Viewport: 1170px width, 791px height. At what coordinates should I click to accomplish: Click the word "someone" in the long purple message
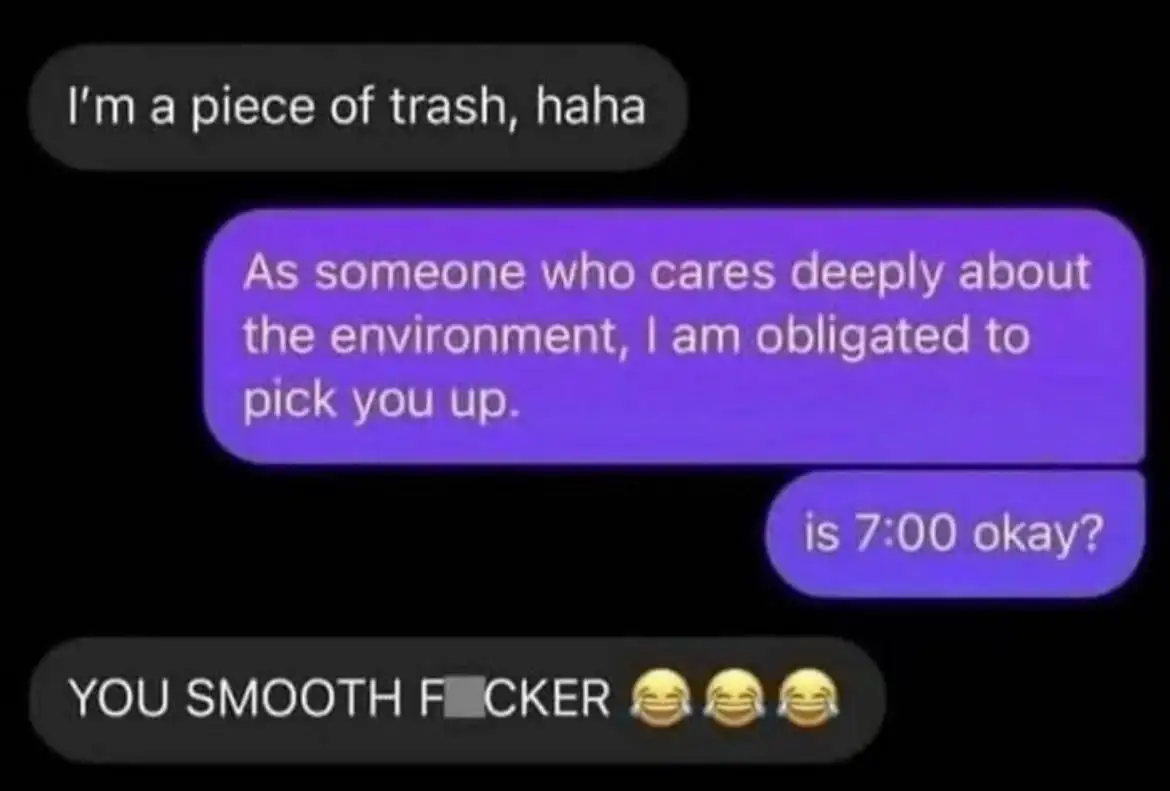pos(419,273)
